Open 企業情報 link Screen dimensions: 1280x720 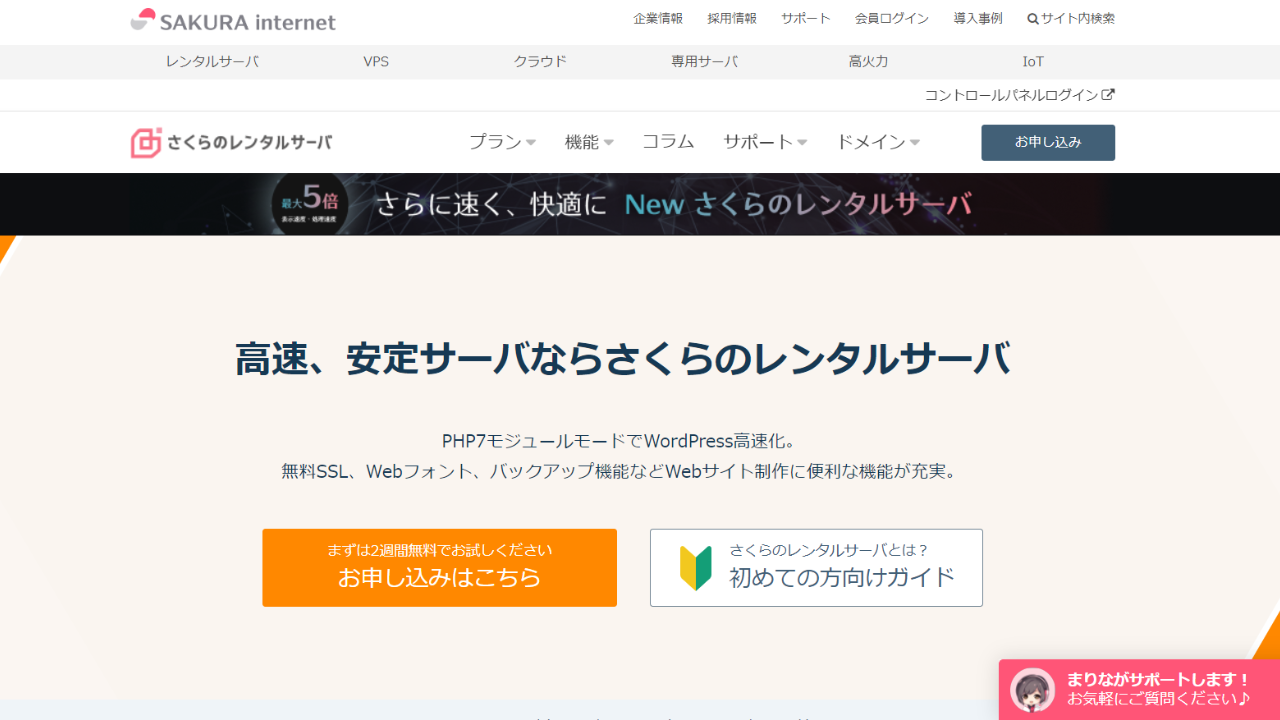click(x=658, y=19)
